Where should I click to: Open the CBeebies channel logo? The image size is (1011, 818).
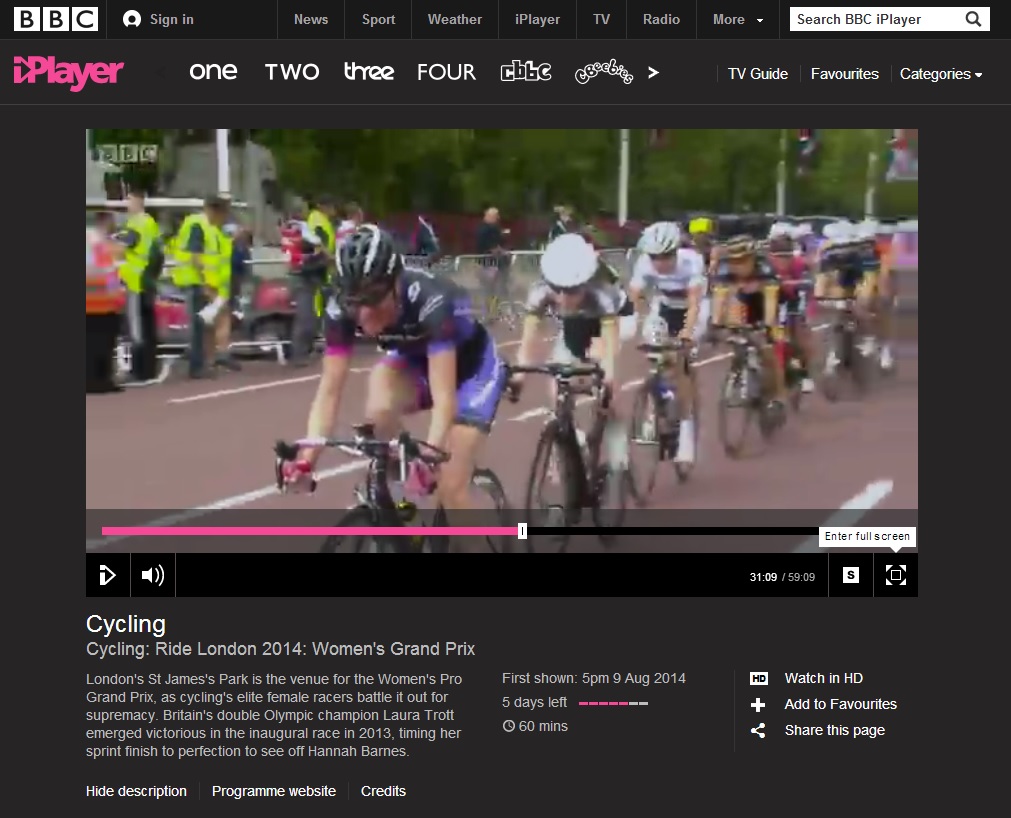coord(603,73)
